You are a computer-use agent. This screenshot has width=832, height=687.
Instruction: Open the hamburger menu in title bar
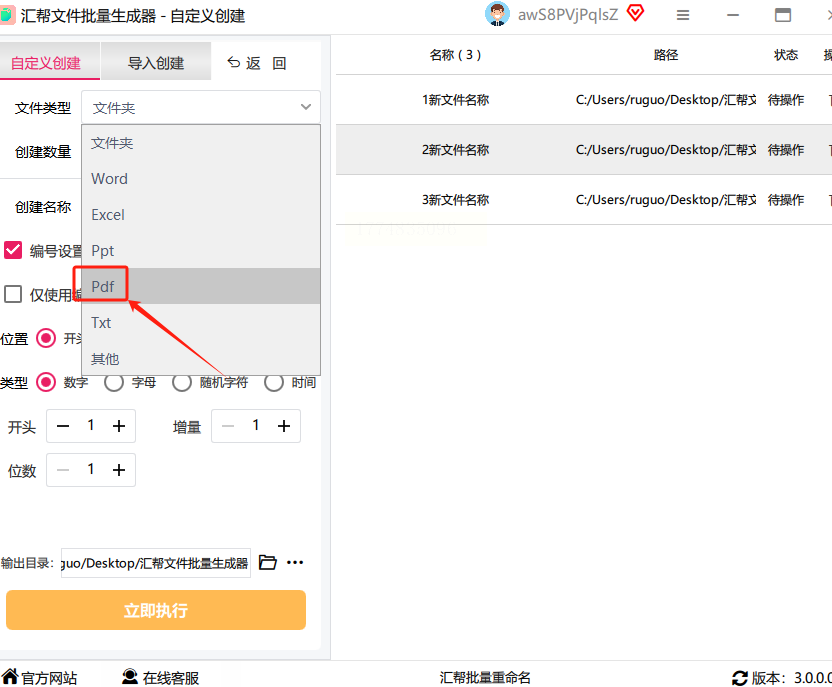click(683, 15)
